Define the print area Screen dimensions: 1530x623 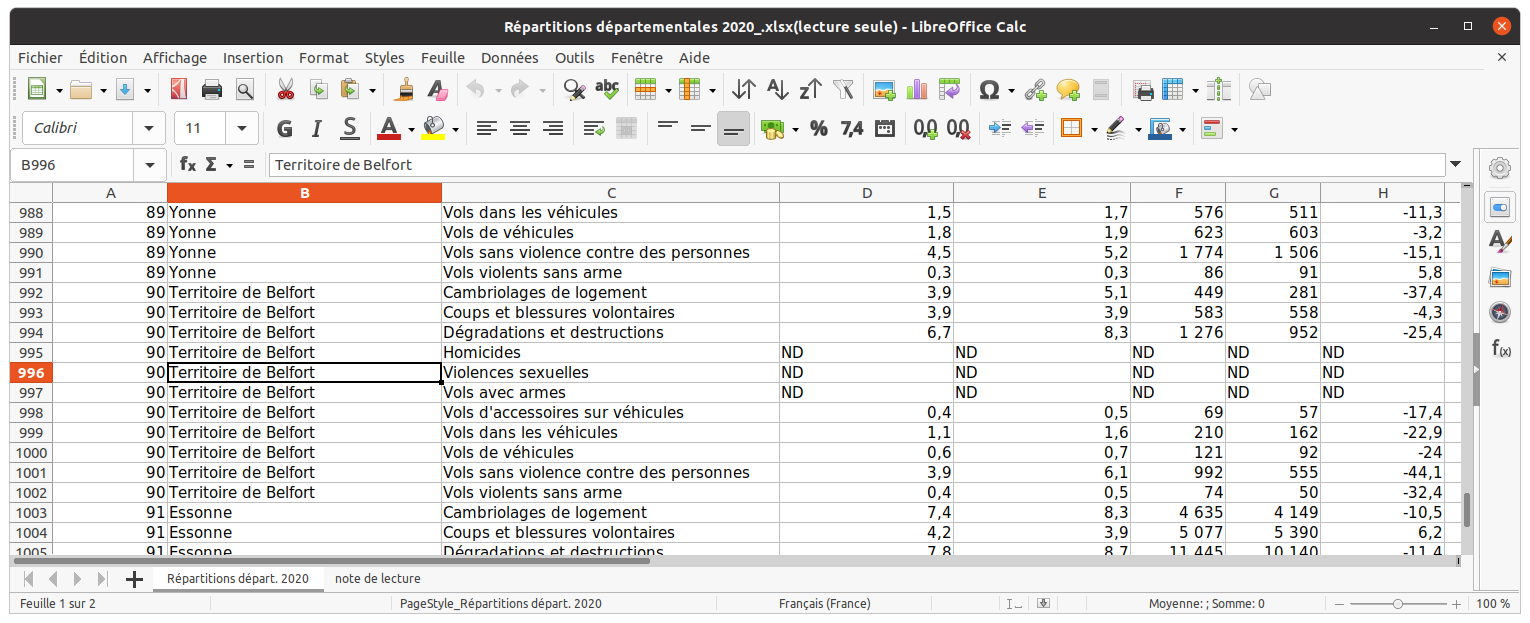coord(1144,90)
